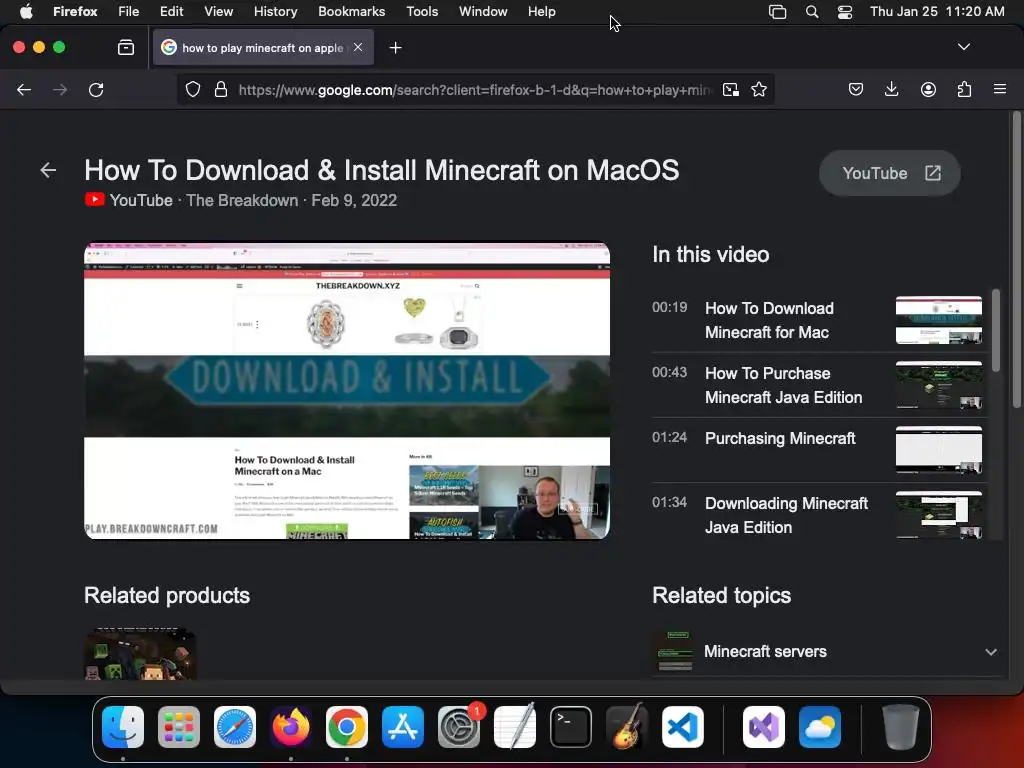Close the Minecraft search tab
The image size is (1024, 768).
tap(358, 47)
